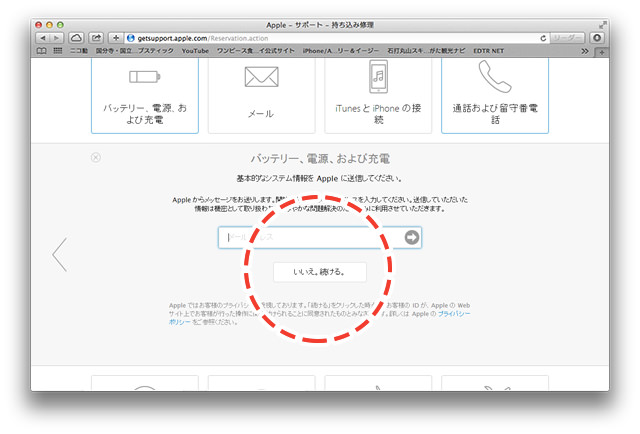The height and width of the screenshot is (434, 640).
Task: Open the プライバシーポリシー link
Action: tap(454, 314)
